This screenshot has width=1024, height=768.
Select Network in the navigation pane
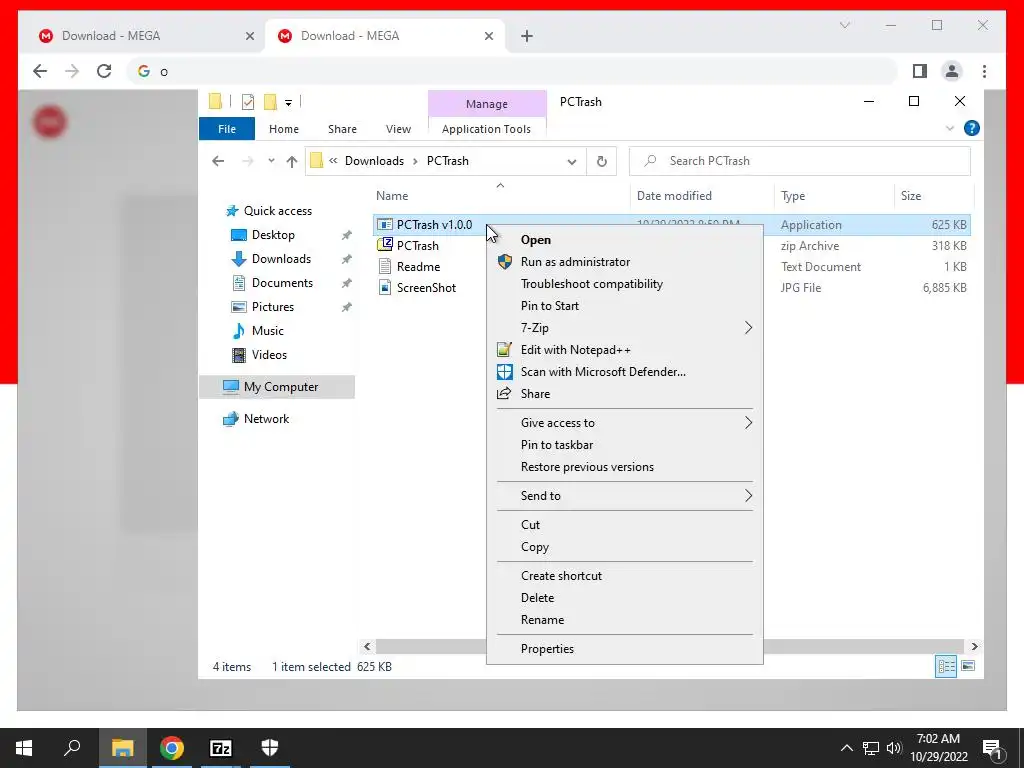tap(266, 419)
